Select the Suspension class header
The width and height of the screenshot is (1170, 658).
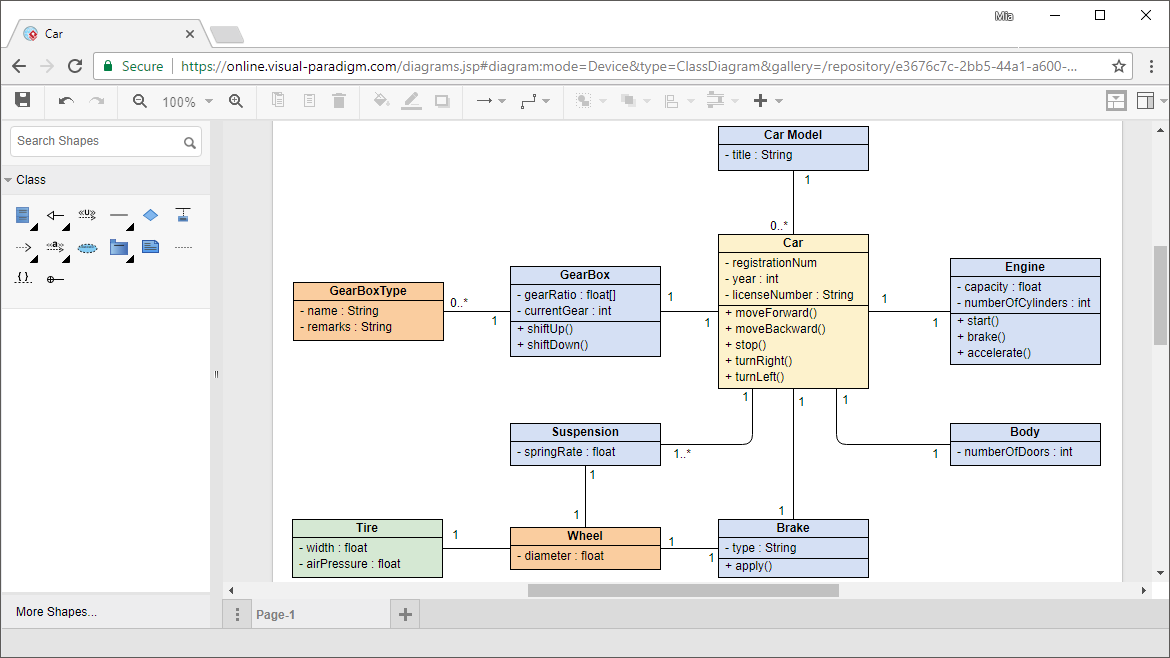(585, 432)
